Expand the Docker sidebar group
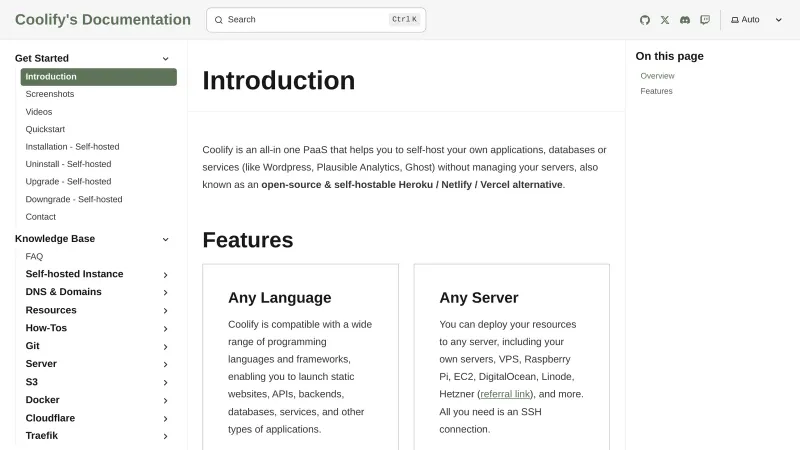The width and height of the screenshot is (800, 450). click(165, 401)
